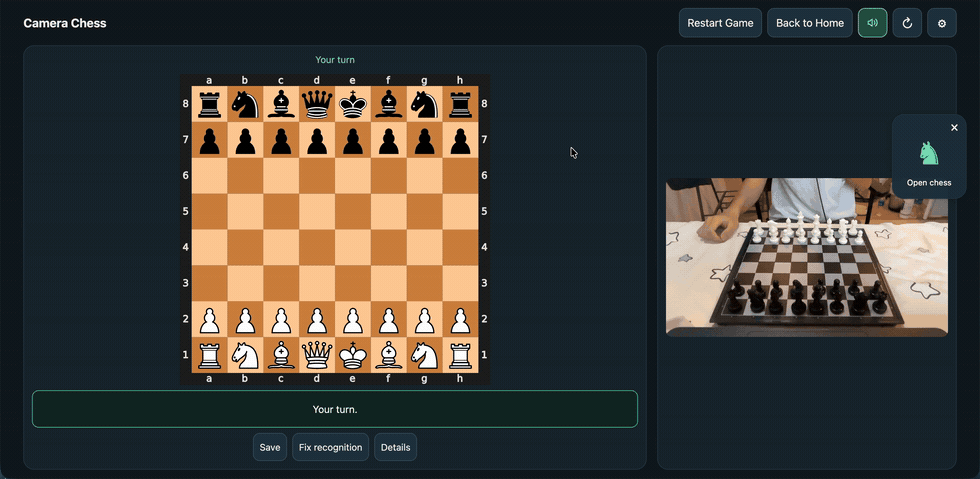Screen dimensions: 980x479
Task: Select the white king on e1
Action: pyautogui.click(x=353, y=355)
